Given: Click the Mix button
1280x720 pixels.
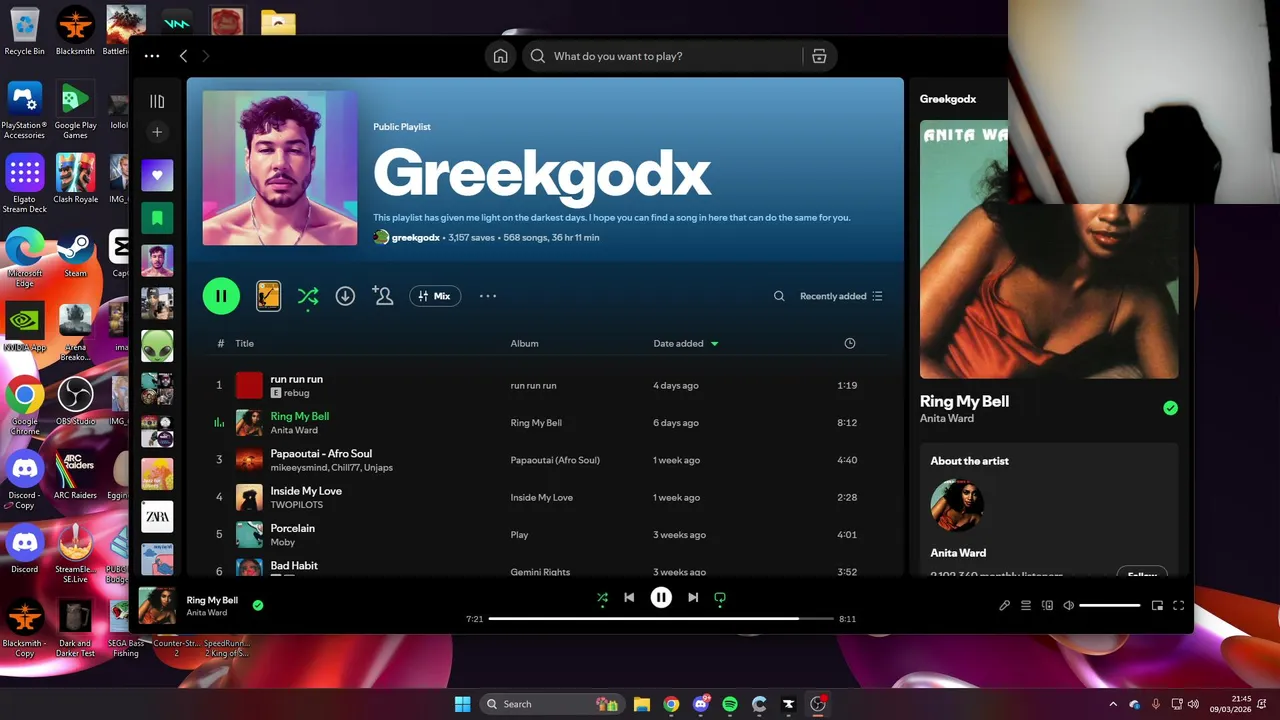Looking at the screenshot, I should click(435, 296).
